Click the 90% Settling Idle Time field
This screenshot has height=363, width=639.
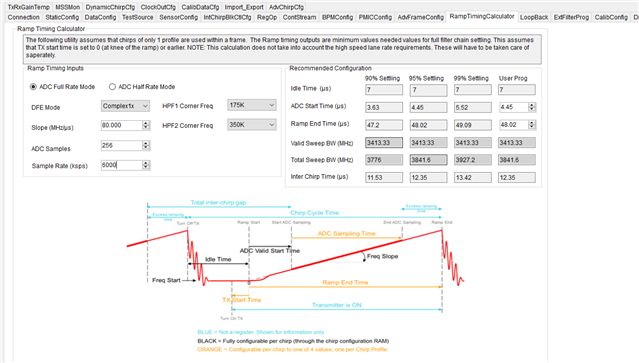(x=384, y=90)
